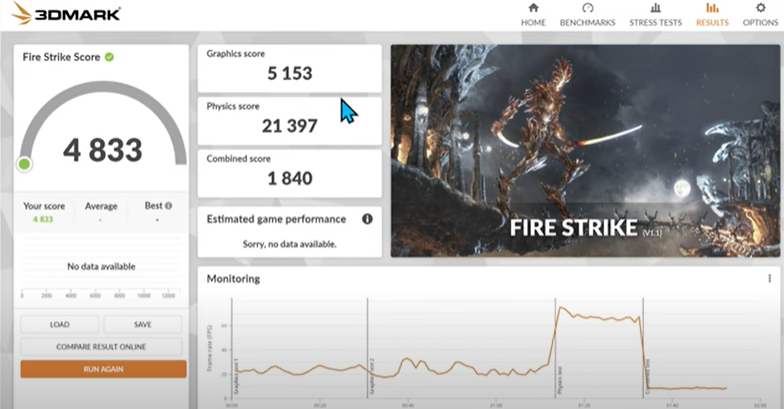
Task: Click the Combined score value 1 840
Action: coord(290,178)
